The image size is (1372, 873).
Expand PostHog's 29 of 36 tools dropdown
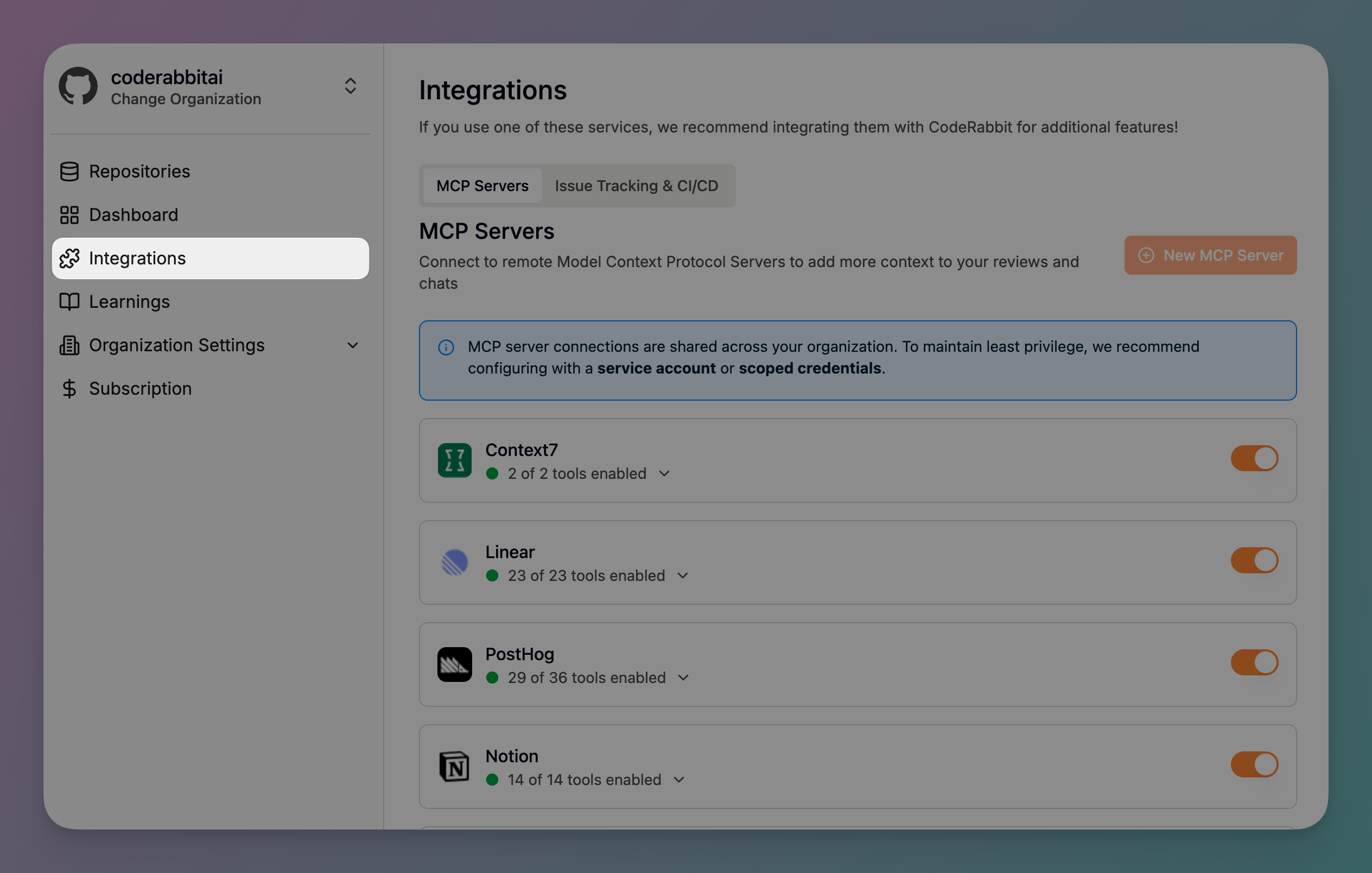(683, 678)
